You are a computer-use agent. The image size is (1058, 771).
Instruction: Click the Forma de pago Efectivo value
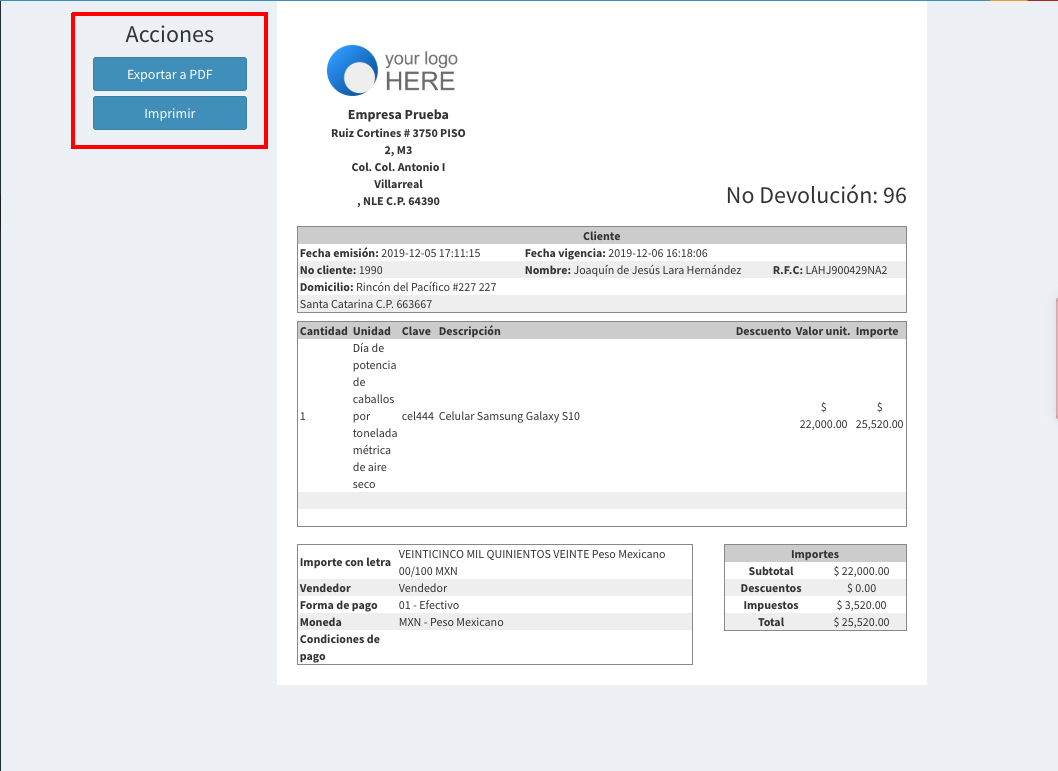428,605
